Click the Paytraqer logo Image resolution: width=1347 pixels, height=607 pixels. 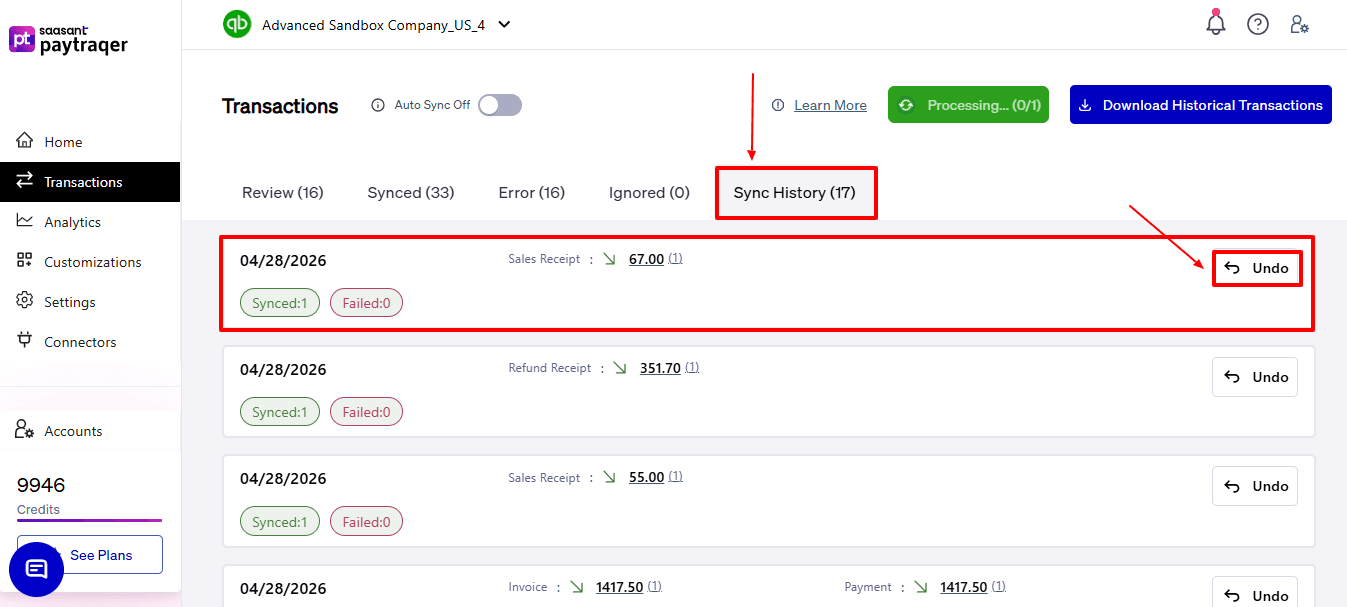68,40
